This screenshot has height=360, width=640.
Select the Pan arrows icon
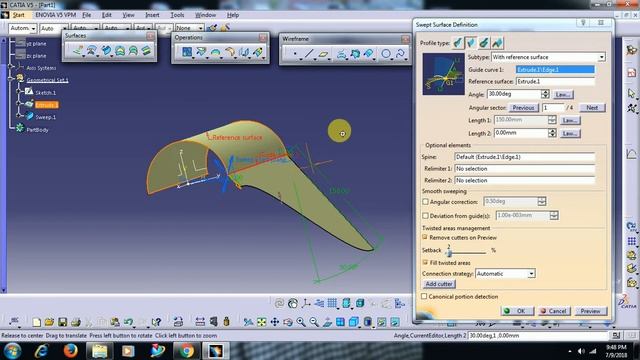(275, 322)
